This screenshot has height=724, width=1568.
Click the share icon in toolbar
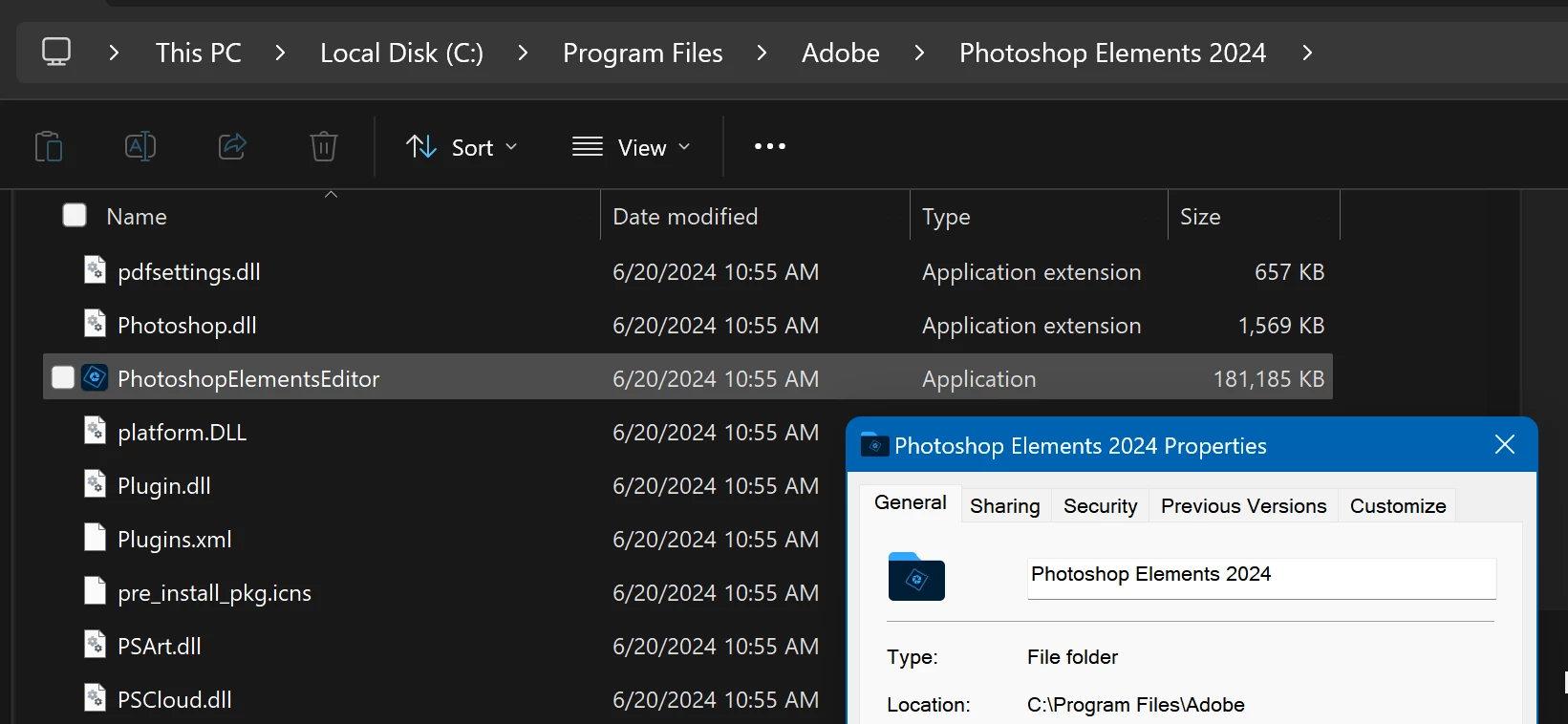tap(232, 147)
